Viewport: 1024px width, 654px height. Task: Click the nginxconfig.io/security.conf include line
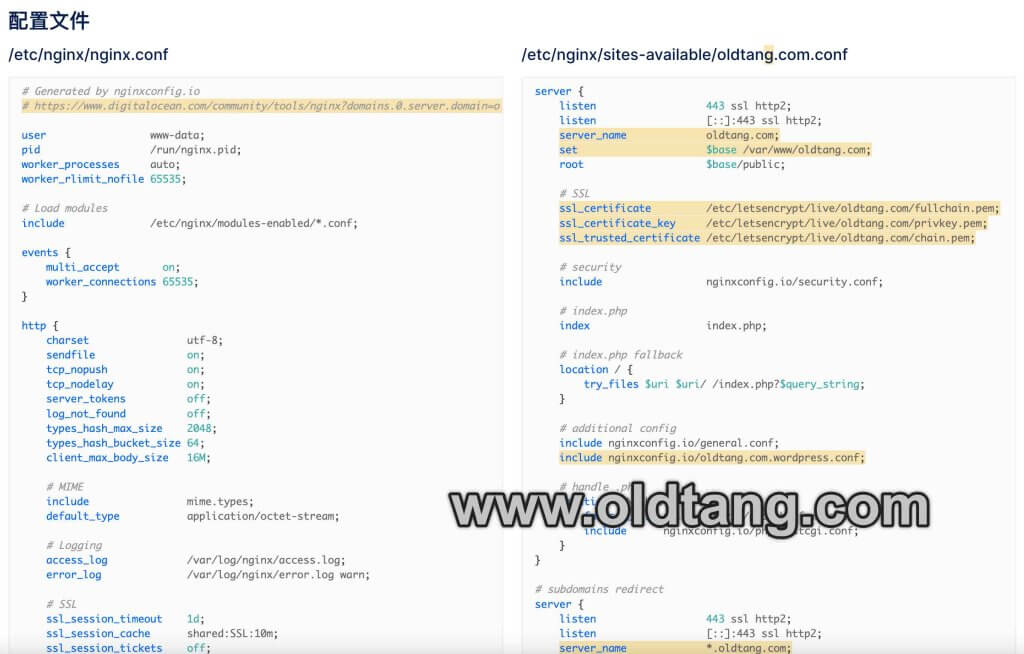[720, 282]
